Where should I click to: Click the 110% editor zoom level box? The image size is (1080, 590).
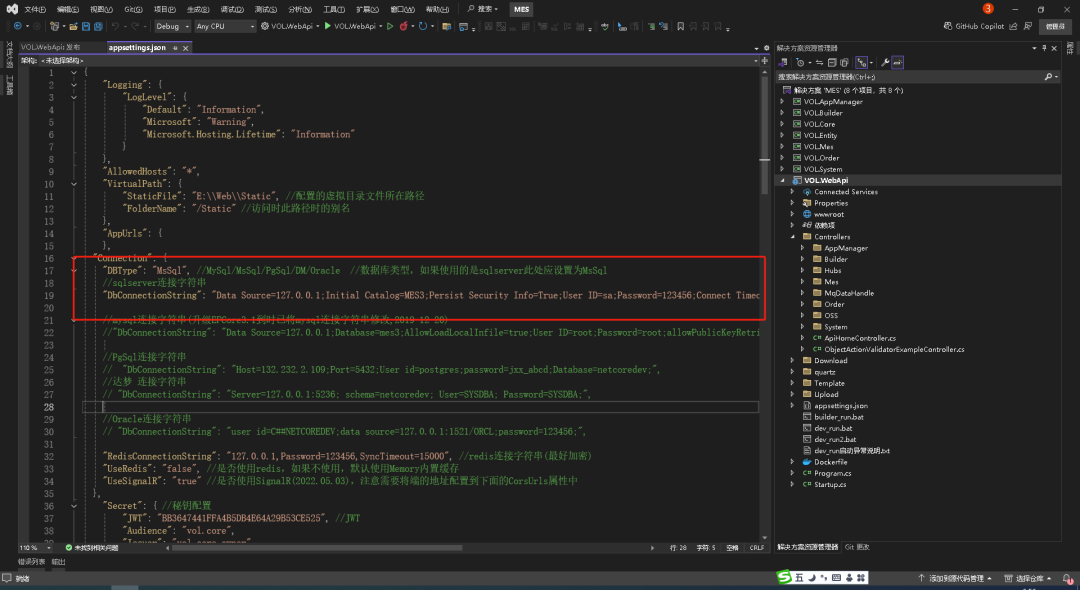[30, 547]
